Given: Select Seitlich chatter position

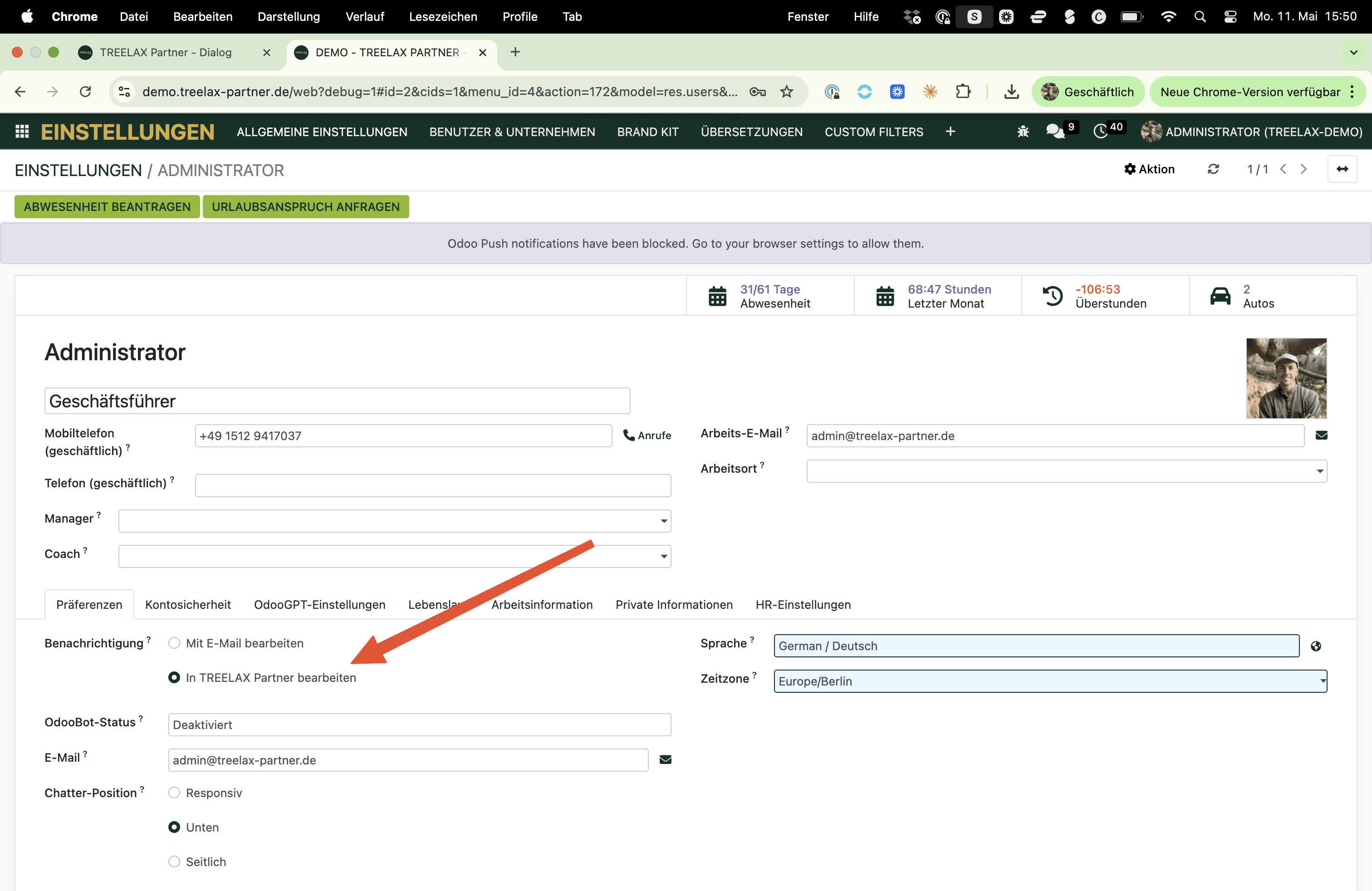Looking at the screenshot, I should [174, 862].
